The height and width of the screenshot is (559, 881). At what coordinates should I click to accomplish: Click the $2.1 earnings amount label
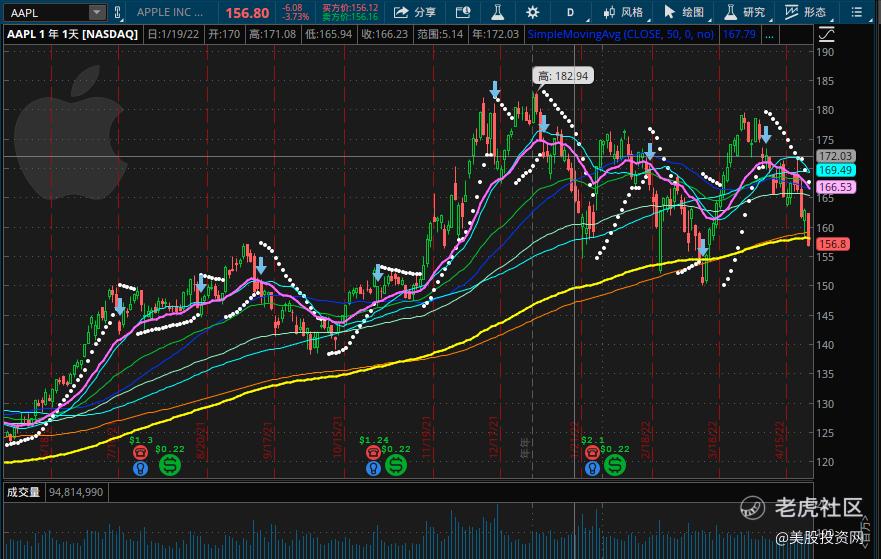click(x=593, y=440)
